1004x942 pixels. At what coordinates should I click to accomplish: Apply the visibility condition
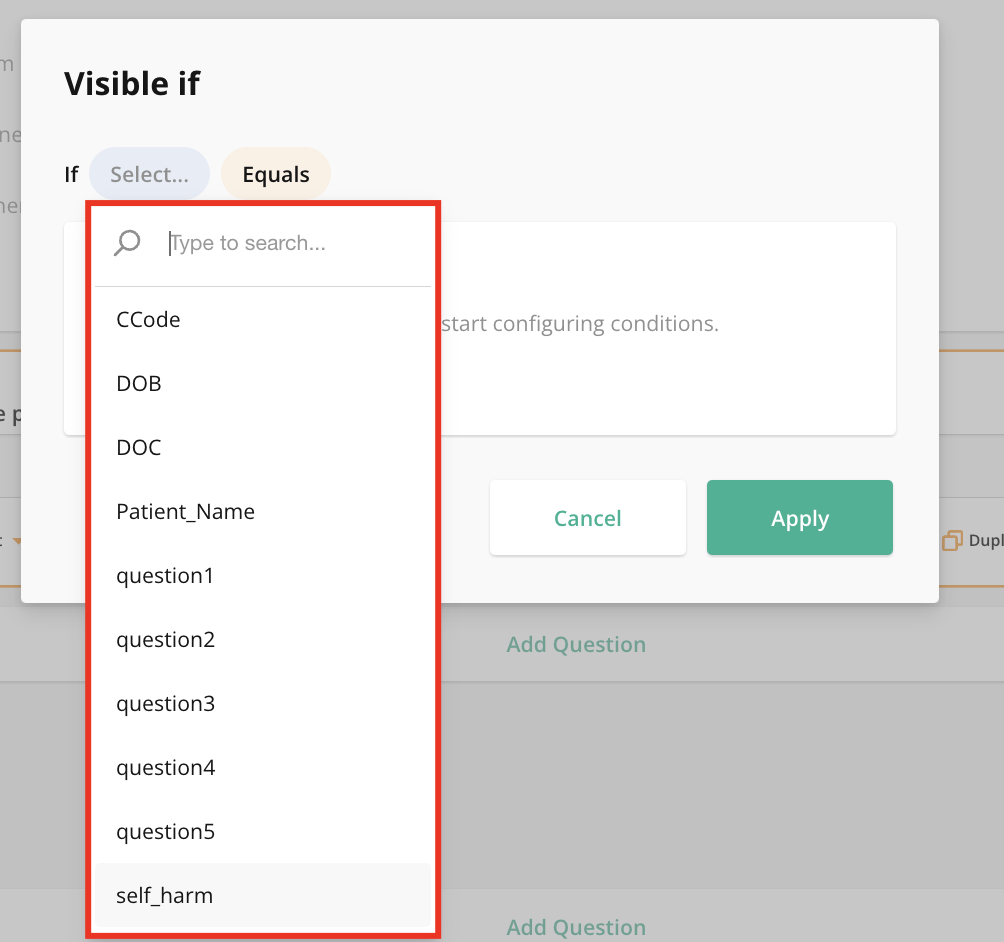[799, 518]
